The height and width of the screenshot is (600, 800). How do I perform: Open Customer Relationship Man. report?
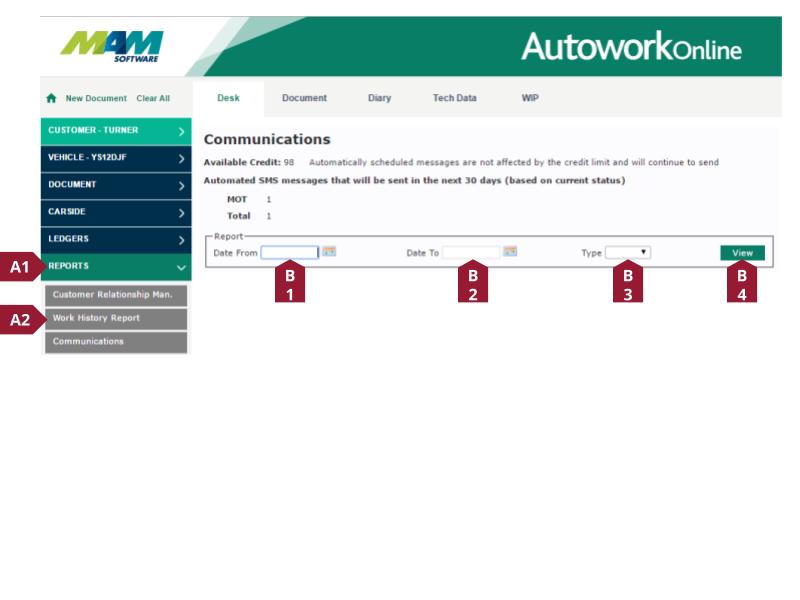(x=113, y=293)
